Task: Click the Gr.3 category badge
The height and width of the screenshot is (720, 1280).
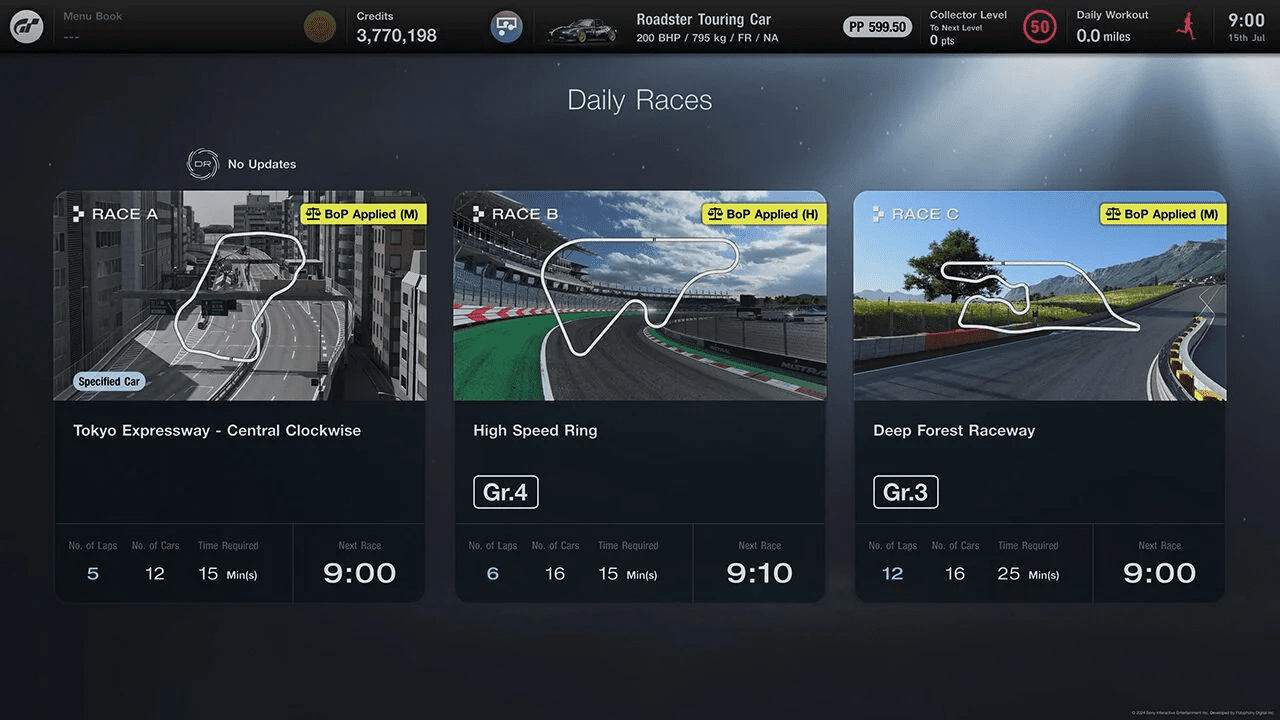Action: pos(906,492)
